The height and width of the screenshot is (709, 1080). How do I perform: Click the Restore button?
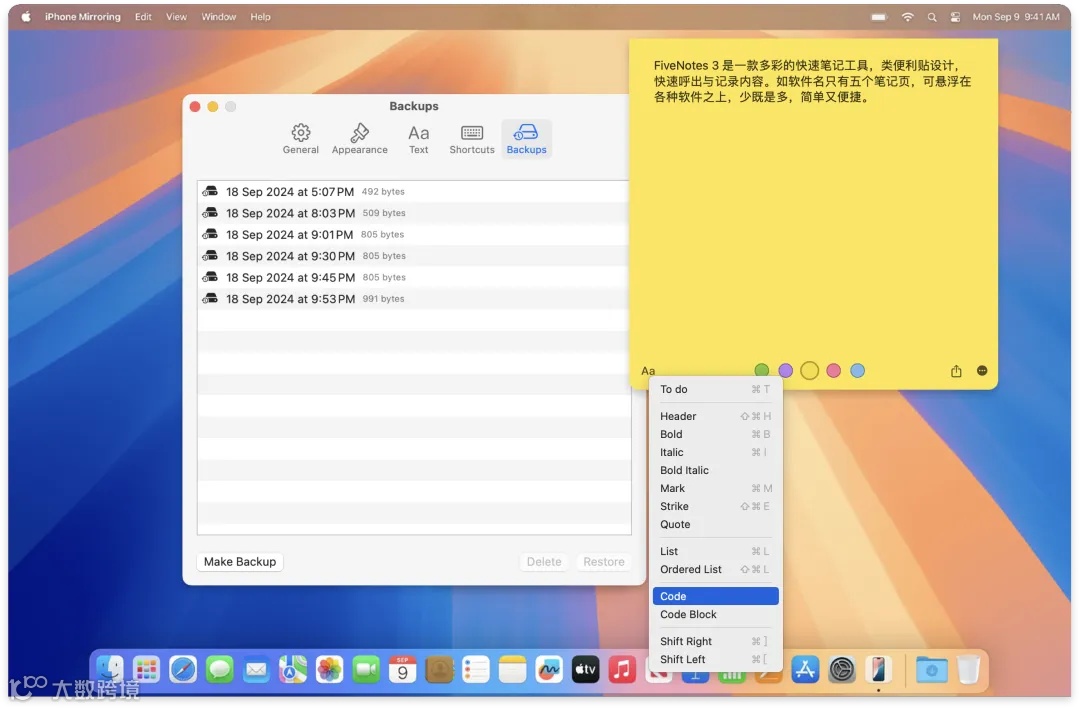tap(603, 562)
